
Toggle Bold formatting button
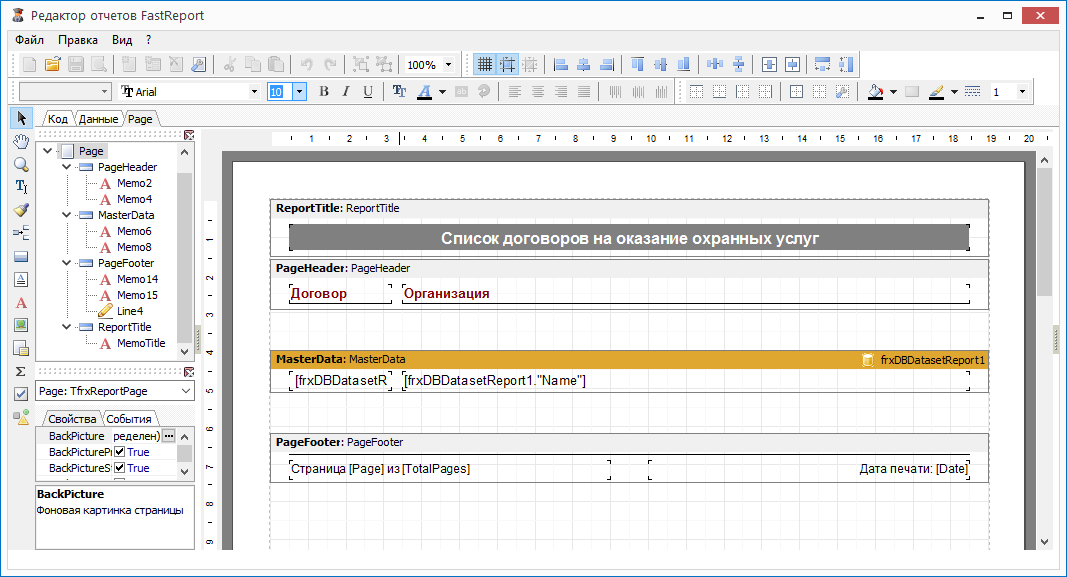(324, 91)
